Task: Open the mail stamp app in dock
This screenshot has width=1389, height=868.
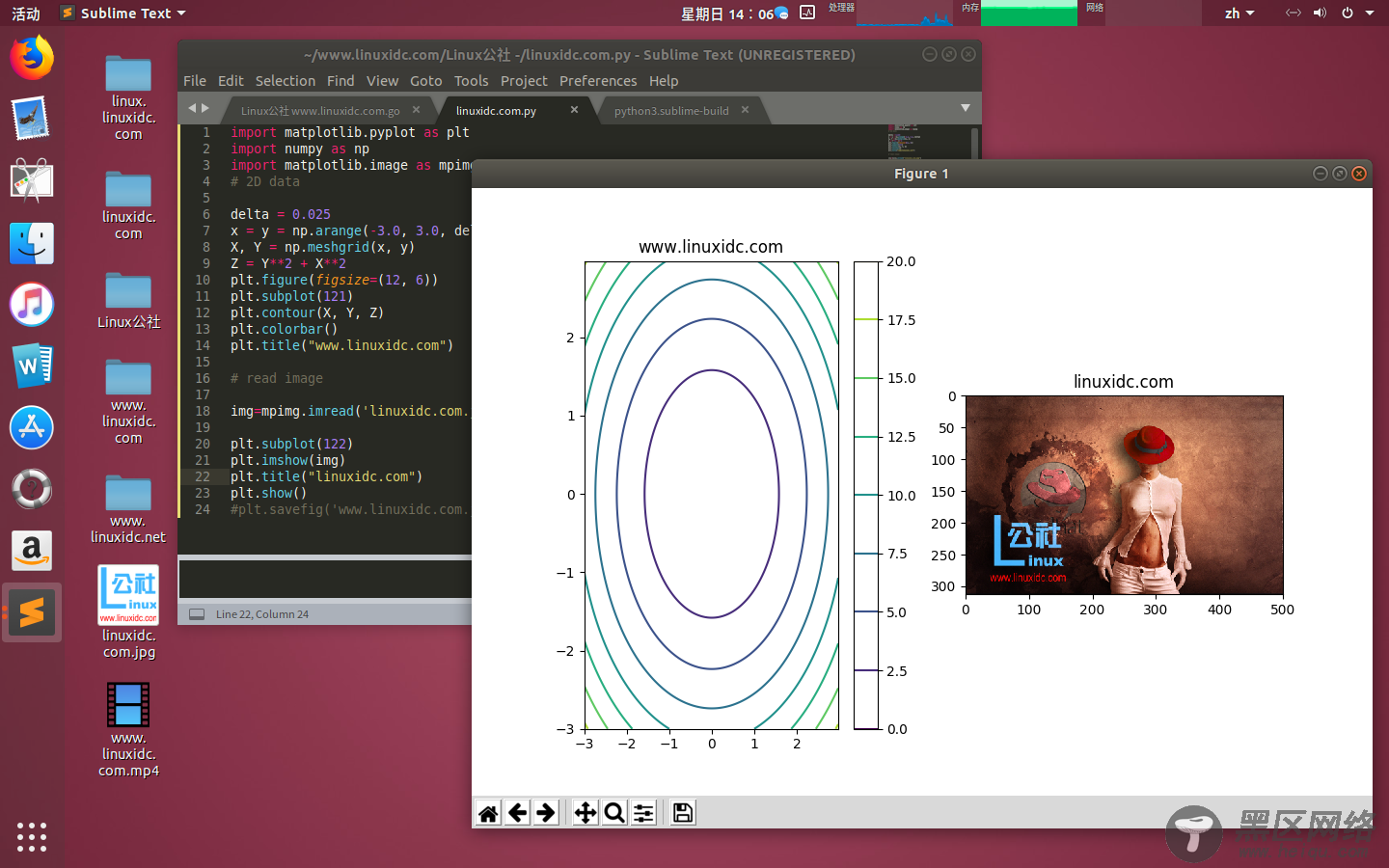Action: point(32,119)
